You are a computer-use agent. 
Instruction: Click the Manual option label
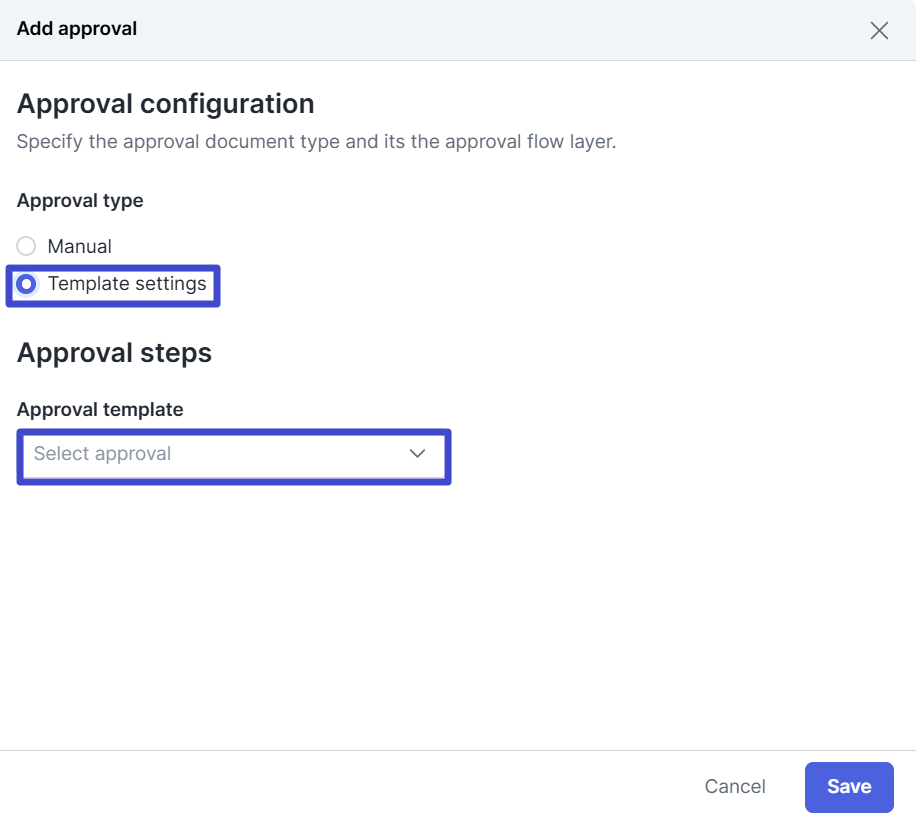coord(79,247)
